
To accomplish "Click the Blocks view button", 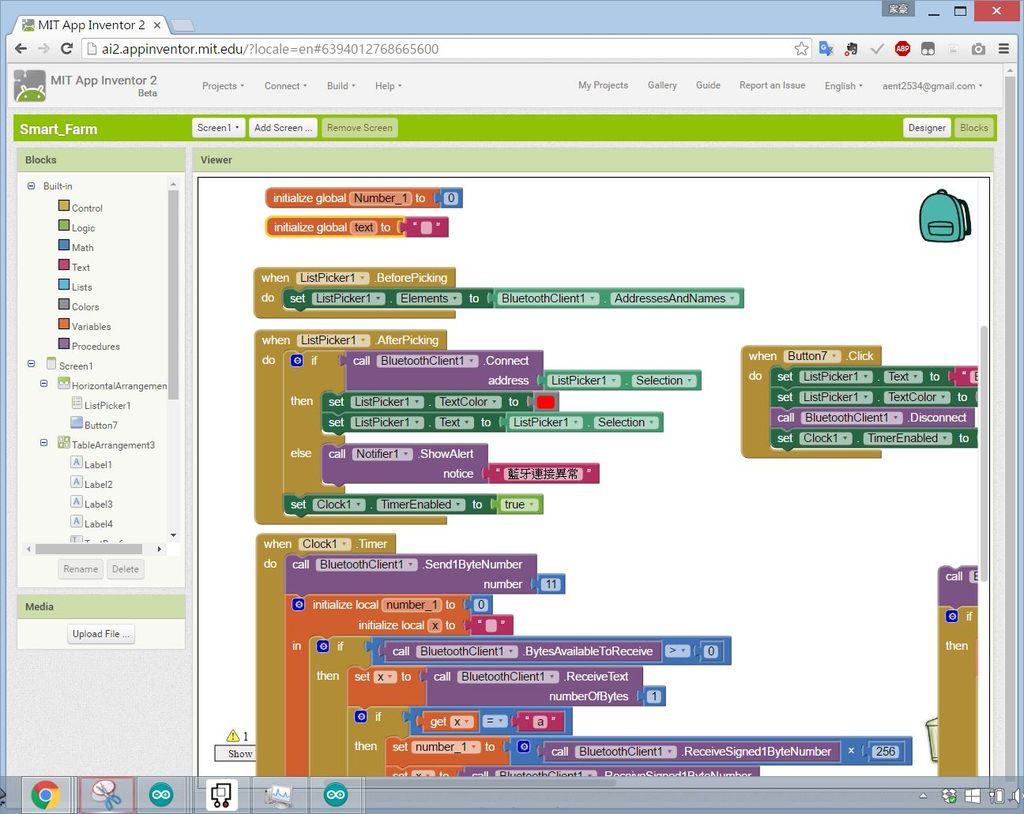I will (974, 127).
